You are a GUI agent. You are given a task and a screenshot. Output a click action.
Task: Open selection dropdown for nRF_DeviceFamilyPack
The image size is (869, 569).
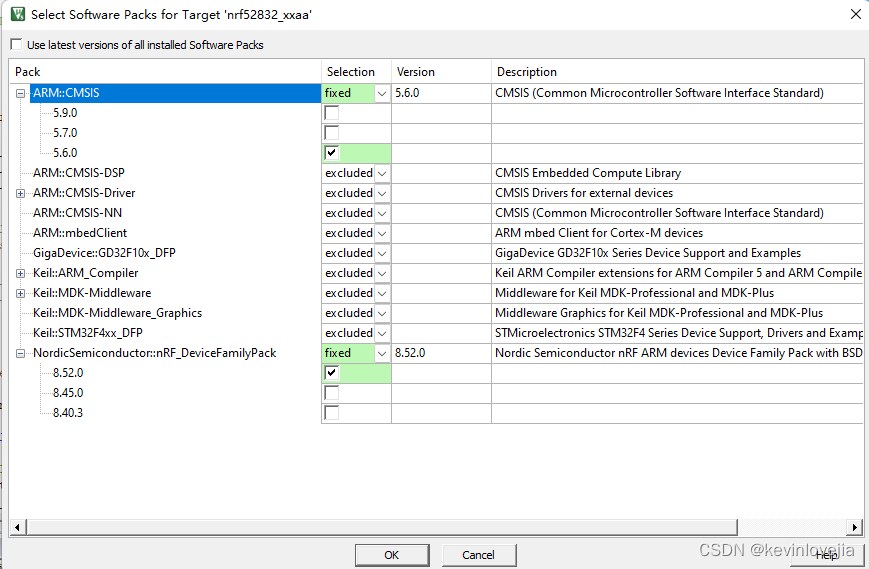[382, 353]
